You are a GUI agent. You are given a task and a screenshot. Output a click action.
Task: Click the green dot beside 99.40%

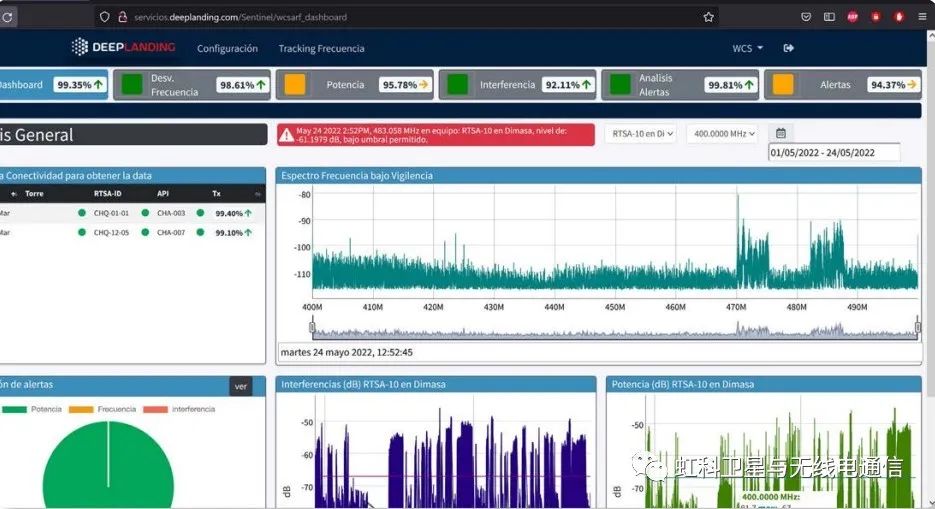200,213
